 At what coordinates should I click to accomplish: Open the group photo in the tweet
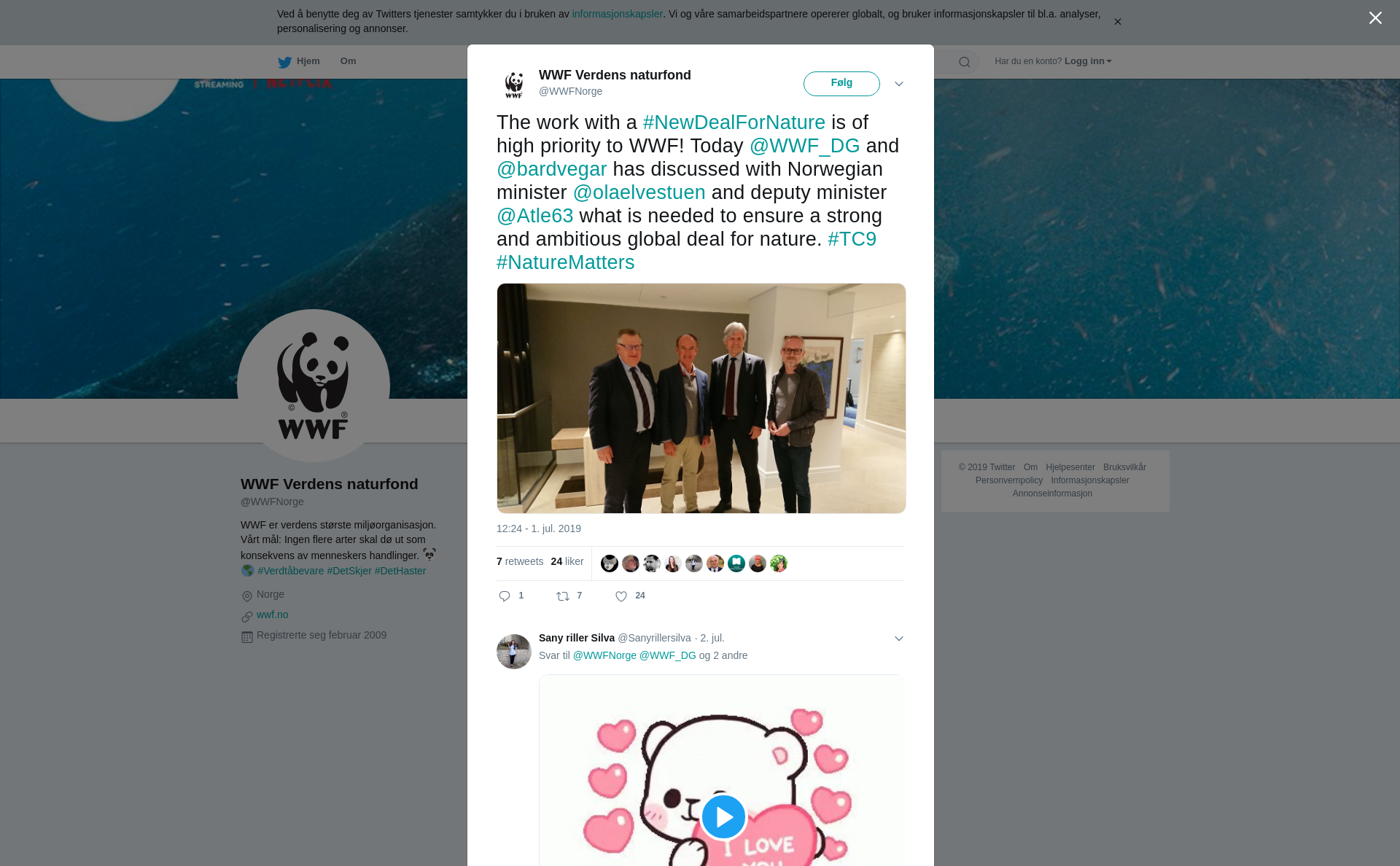701,398
